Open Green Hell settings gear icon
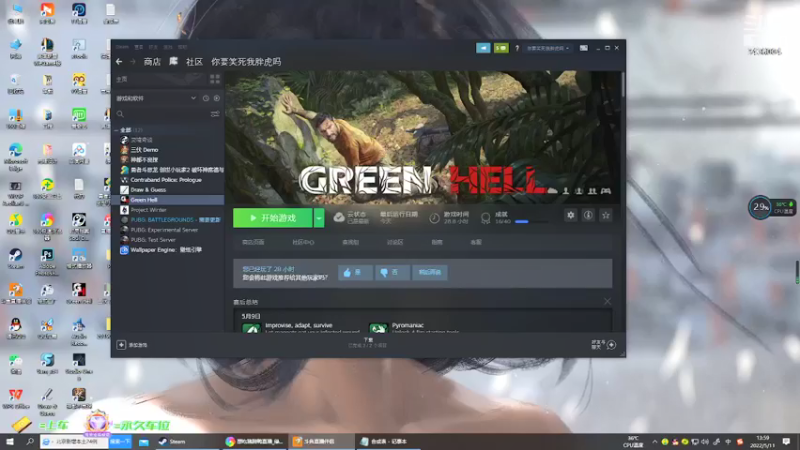Screen dimensions: 800x450 [570, 215]
